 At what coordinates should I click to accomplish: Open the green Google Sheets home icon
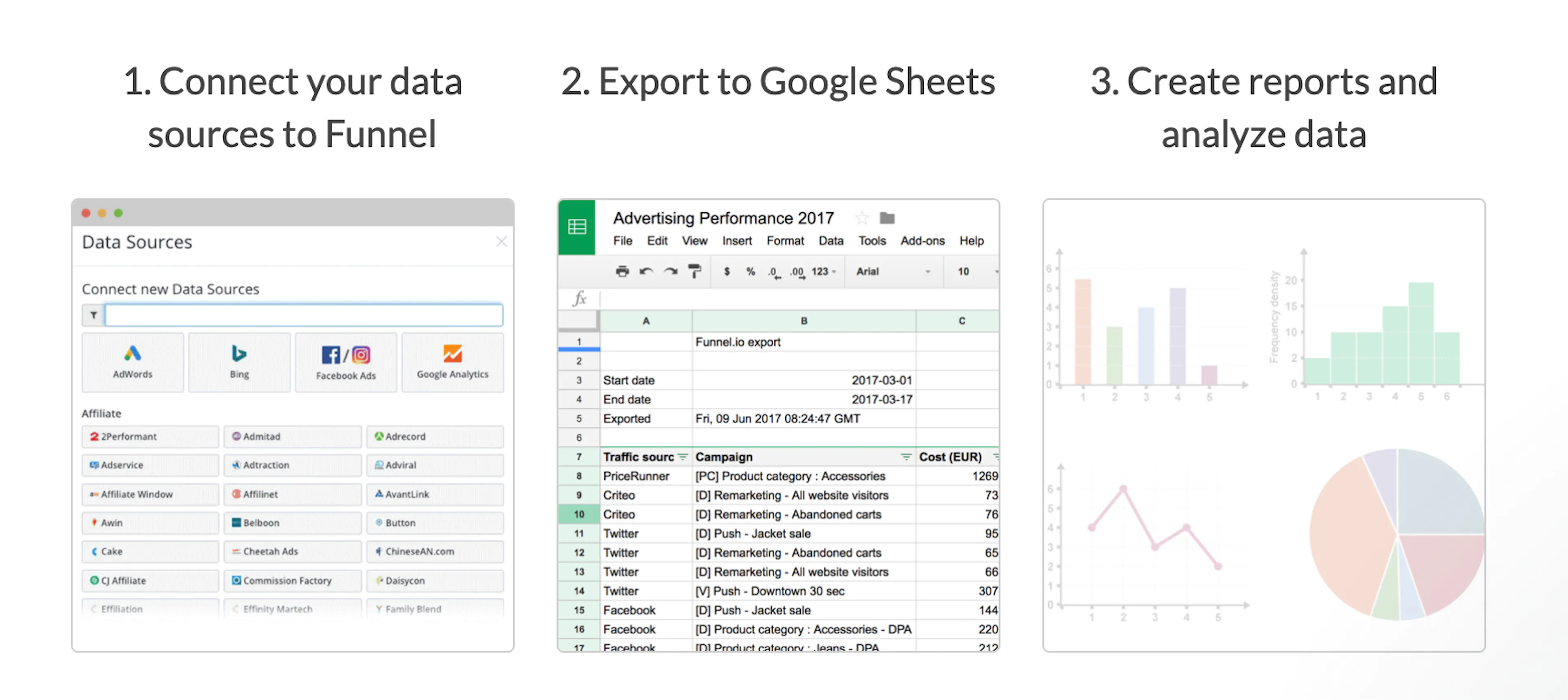(x=577, y=227)
